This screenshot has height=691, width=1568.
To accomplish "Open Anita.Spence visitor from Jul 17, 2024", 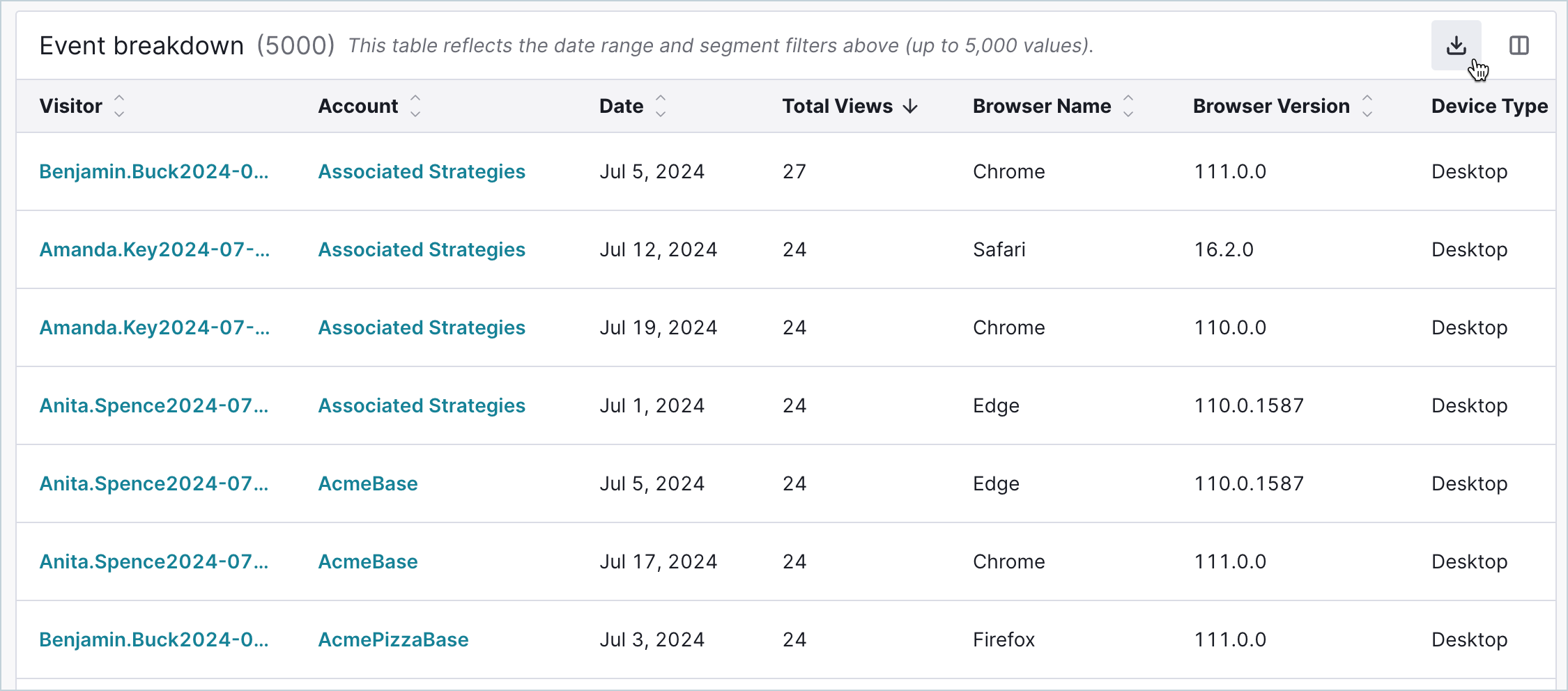I will 153,561.
